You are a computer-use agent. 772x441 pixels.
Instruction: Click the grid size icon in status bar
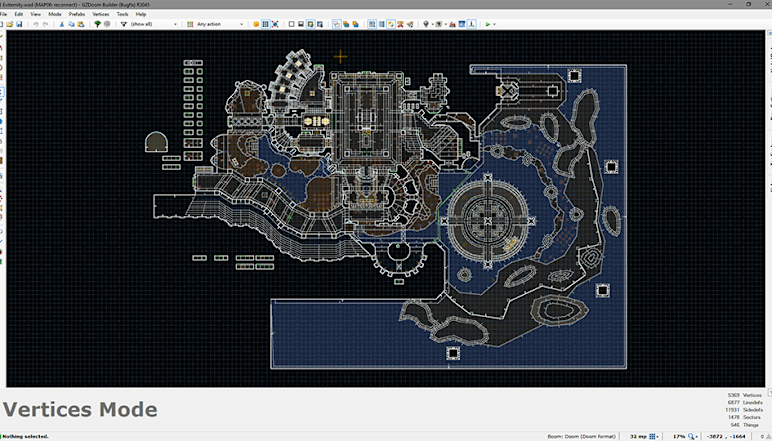pos(652,437)
